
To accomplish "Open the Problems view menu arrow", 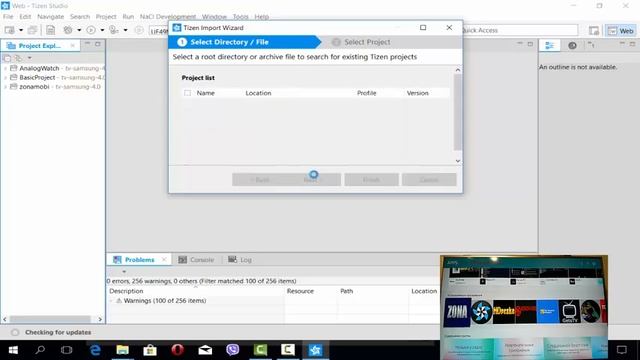I will (x=124, y=271).
